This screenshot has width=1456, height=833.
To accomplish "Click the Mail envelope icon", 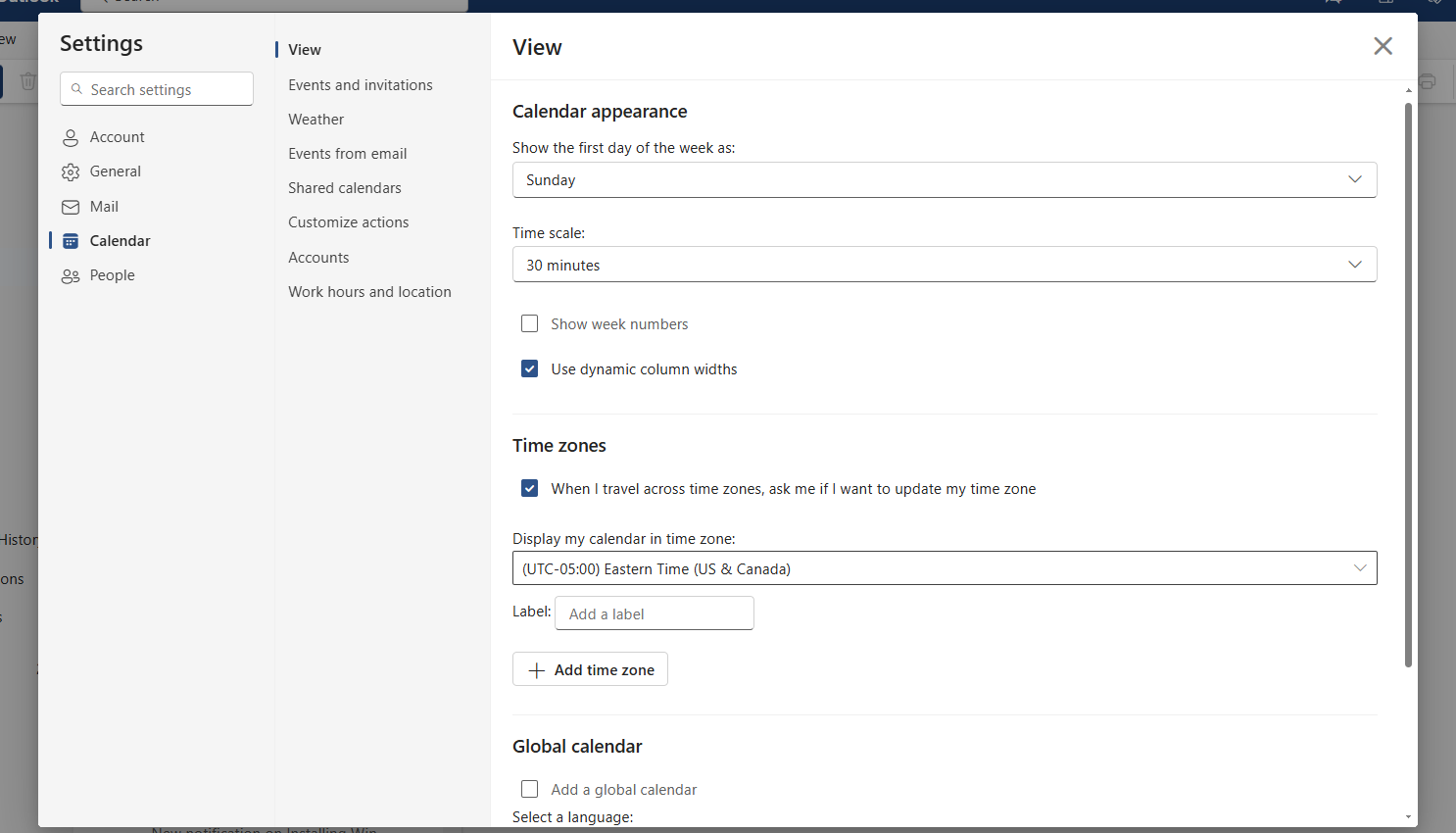I will pyautogui.click(x=71, y=207).
